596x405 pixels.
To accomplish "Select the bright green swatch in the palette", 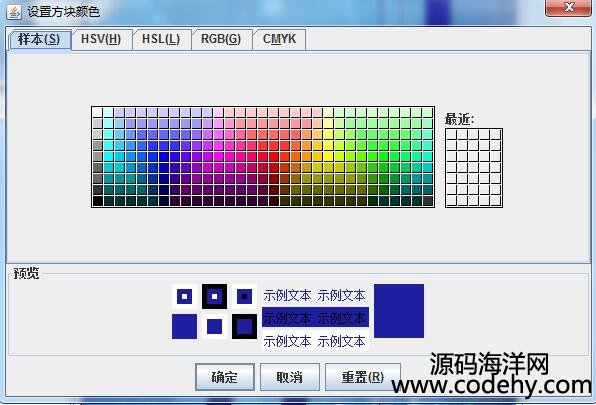I will (x=384, y=157).
